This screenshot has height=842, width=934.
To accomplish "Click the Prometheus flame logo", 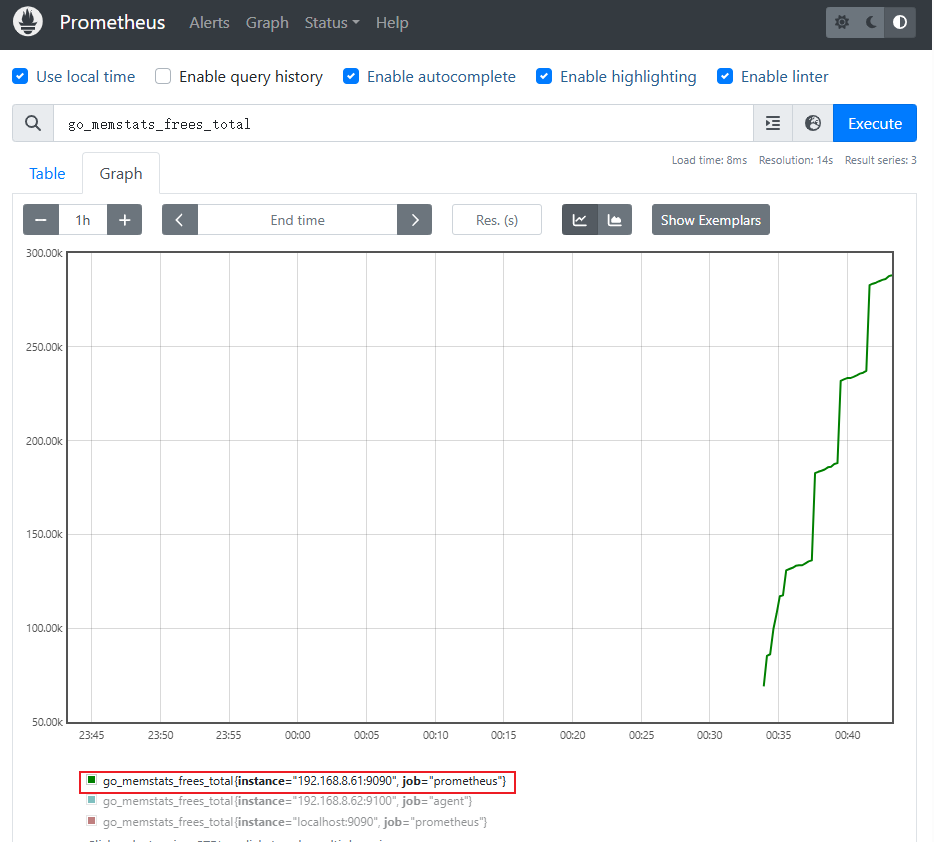I will tap(28, 22).
